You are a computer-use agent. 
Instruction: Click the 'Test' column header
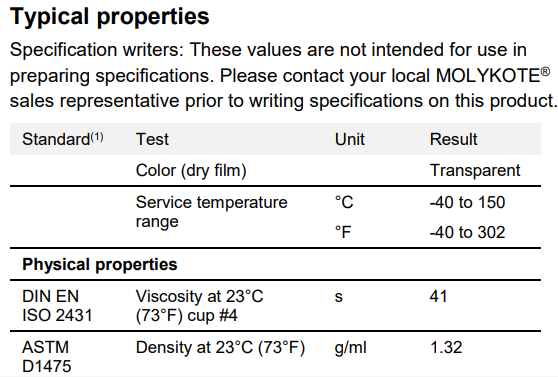[x=152, y=139]
